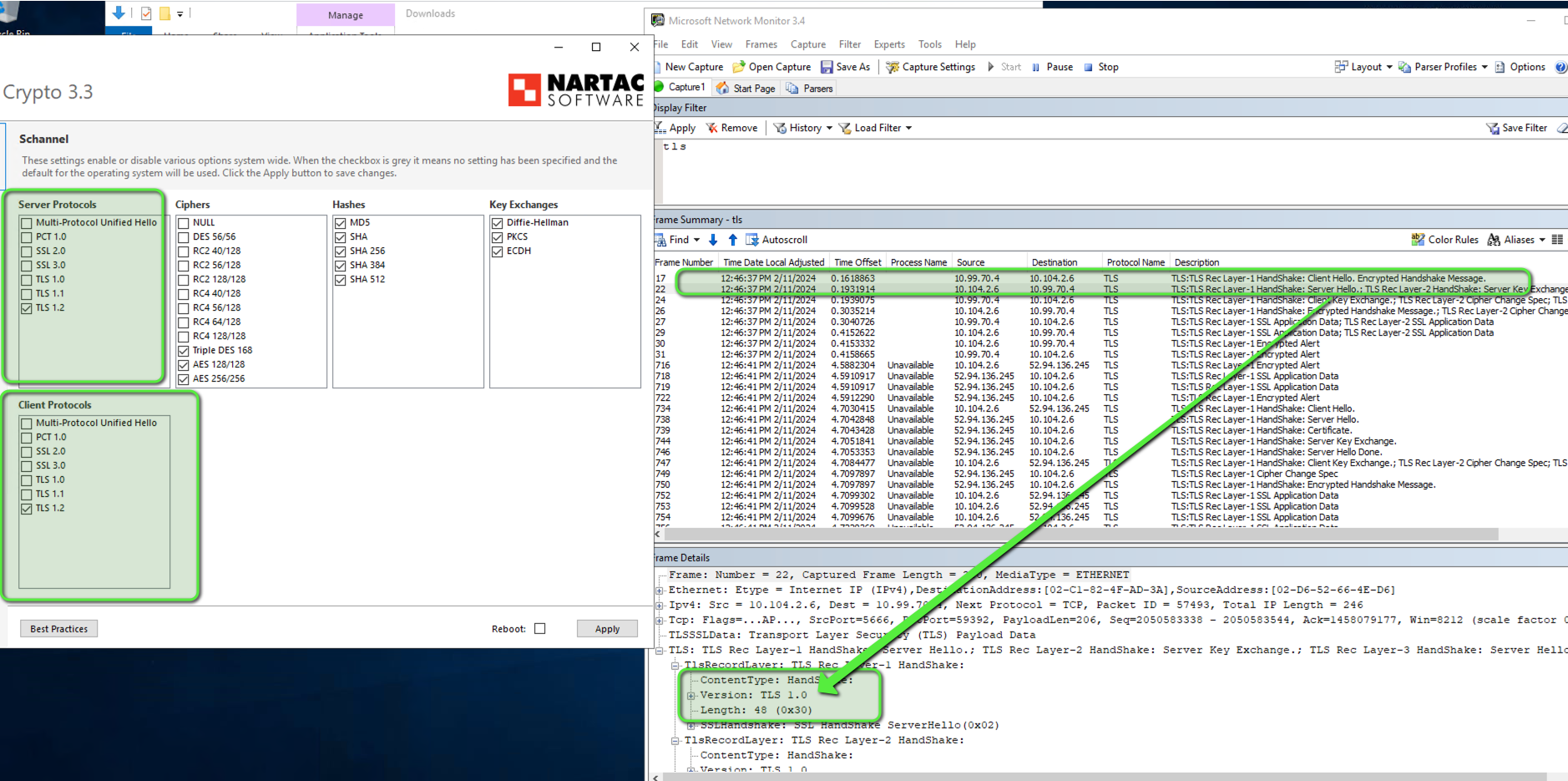Screen dimensions: 1568x781
Task: Check the NULL cipher checkbox
Action: tap(184, 223)
